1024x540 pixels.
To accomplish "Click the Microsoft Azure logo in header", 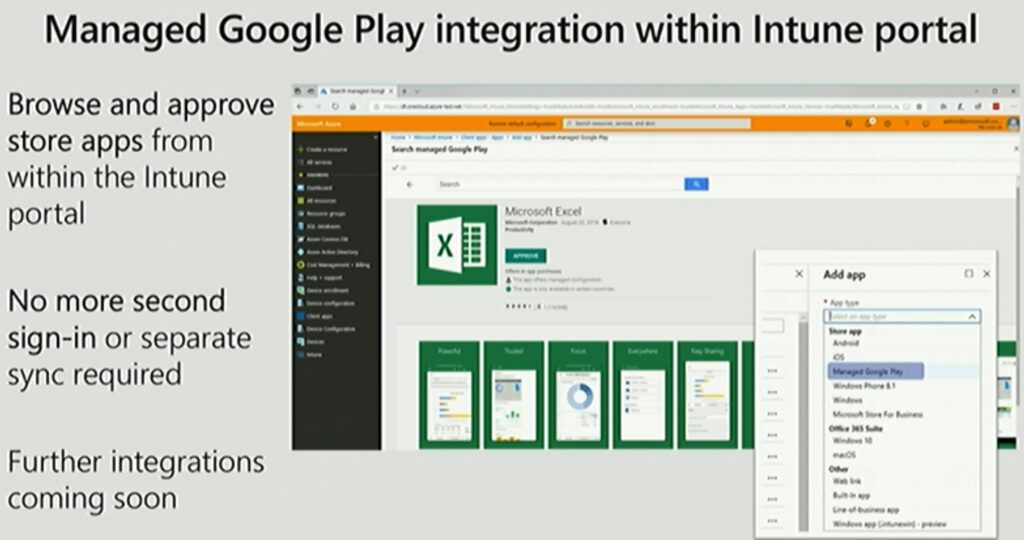I will tap(318, 124).
